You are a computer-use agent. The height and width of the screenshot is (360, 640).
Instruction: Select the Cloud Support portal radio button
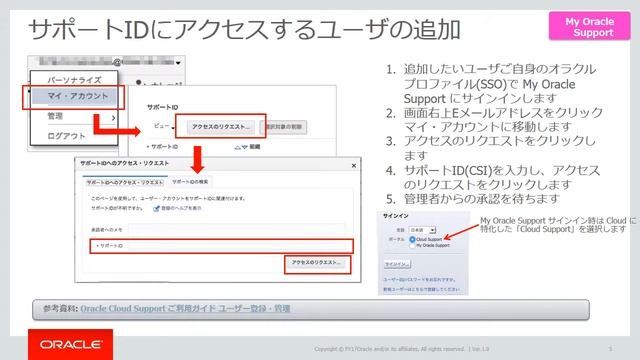pyautogui.click(x=412, y=240)
